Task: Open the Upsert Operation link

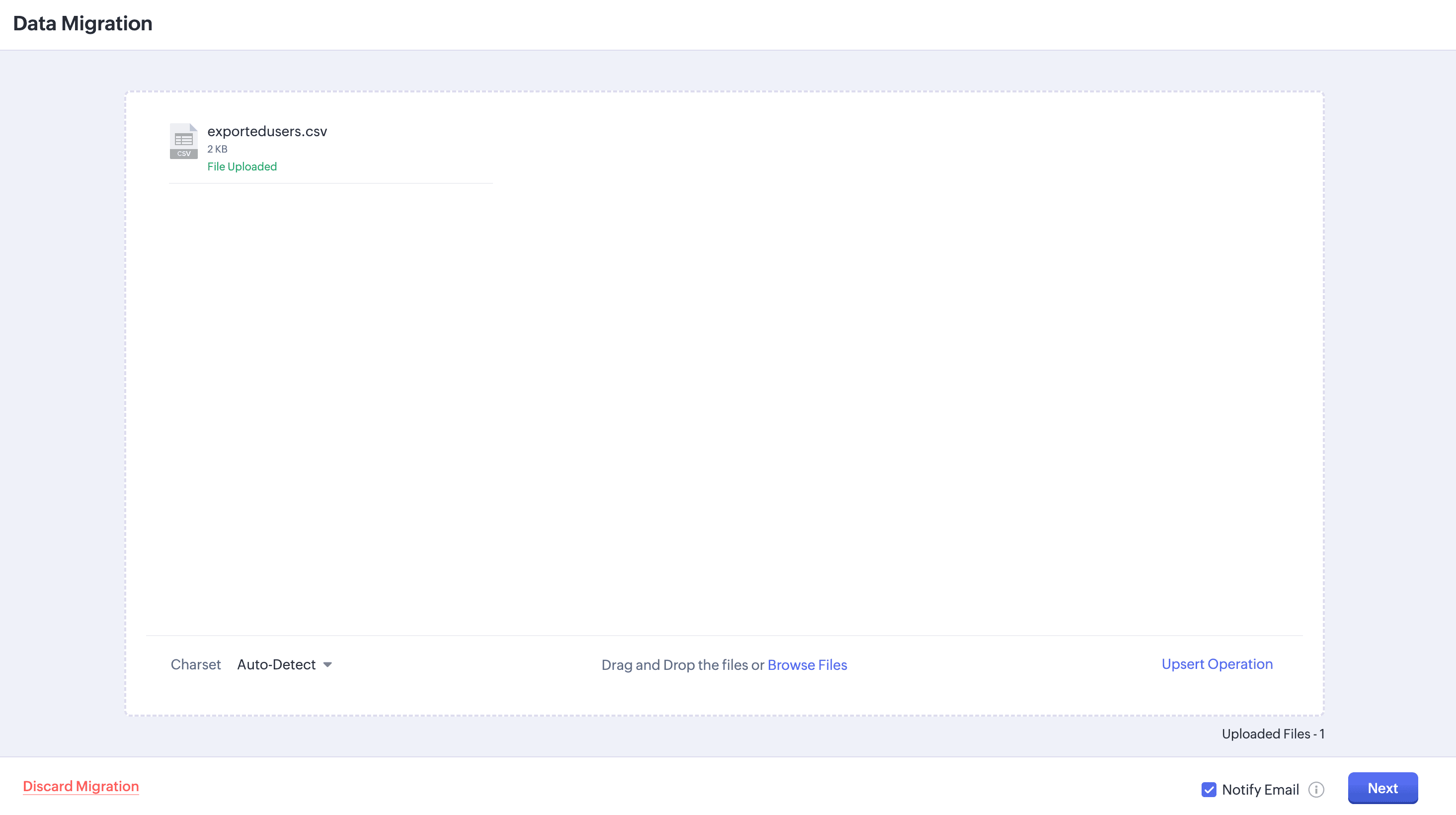Action: tap(1216, 663)
